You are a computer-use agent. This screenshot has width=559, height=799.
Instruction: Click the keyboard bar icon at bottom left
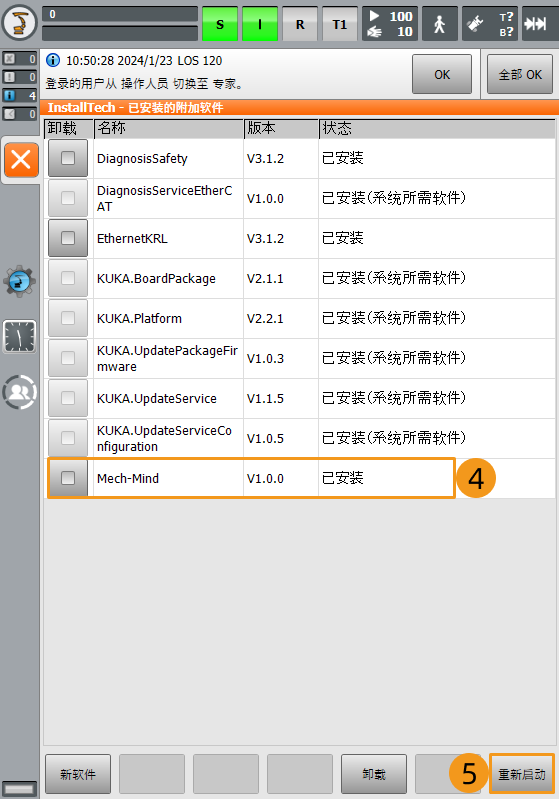[x=19, y=789]
